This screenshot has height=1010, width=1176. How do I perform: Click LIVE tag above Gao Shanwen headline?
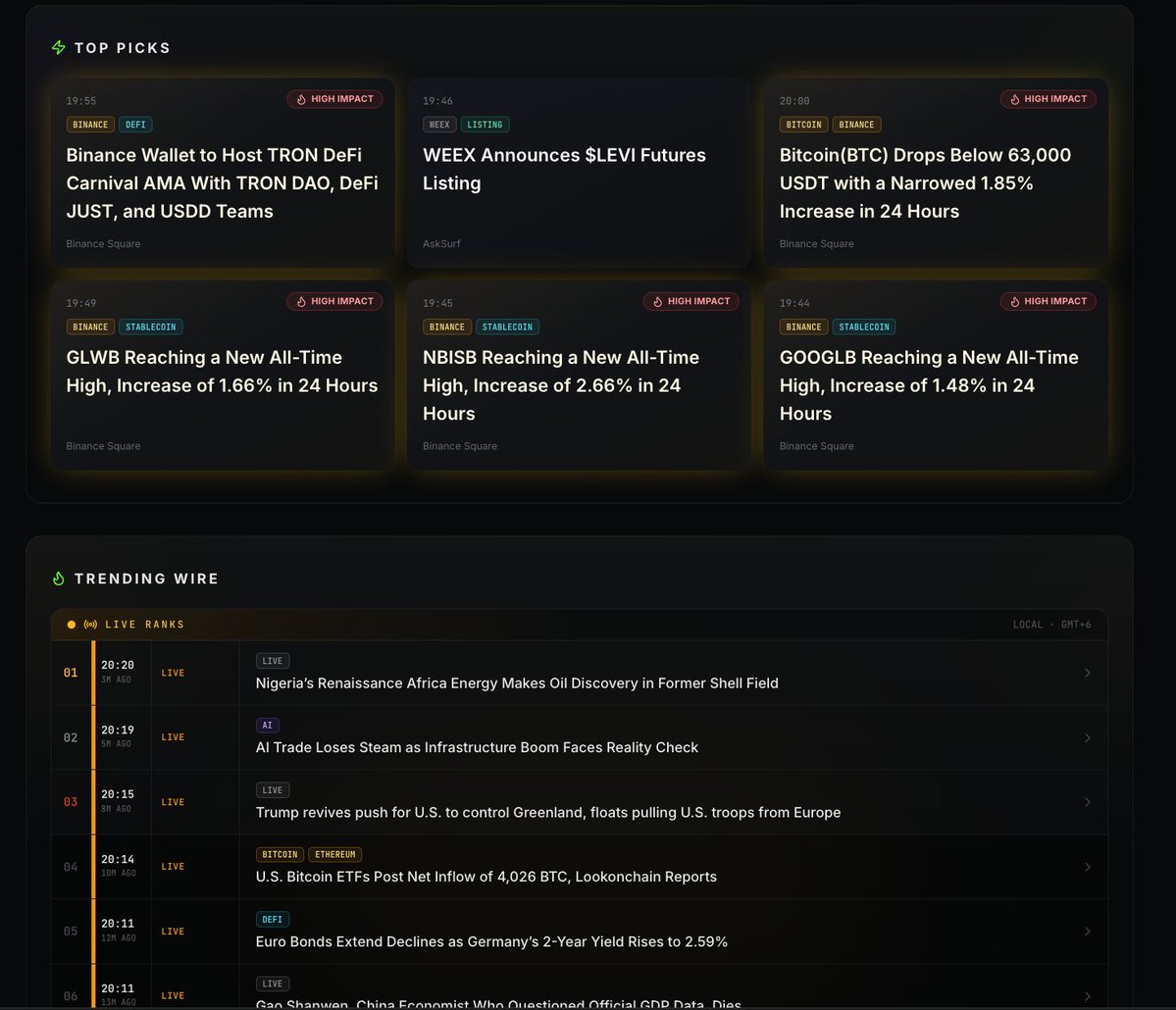point(273,984)
